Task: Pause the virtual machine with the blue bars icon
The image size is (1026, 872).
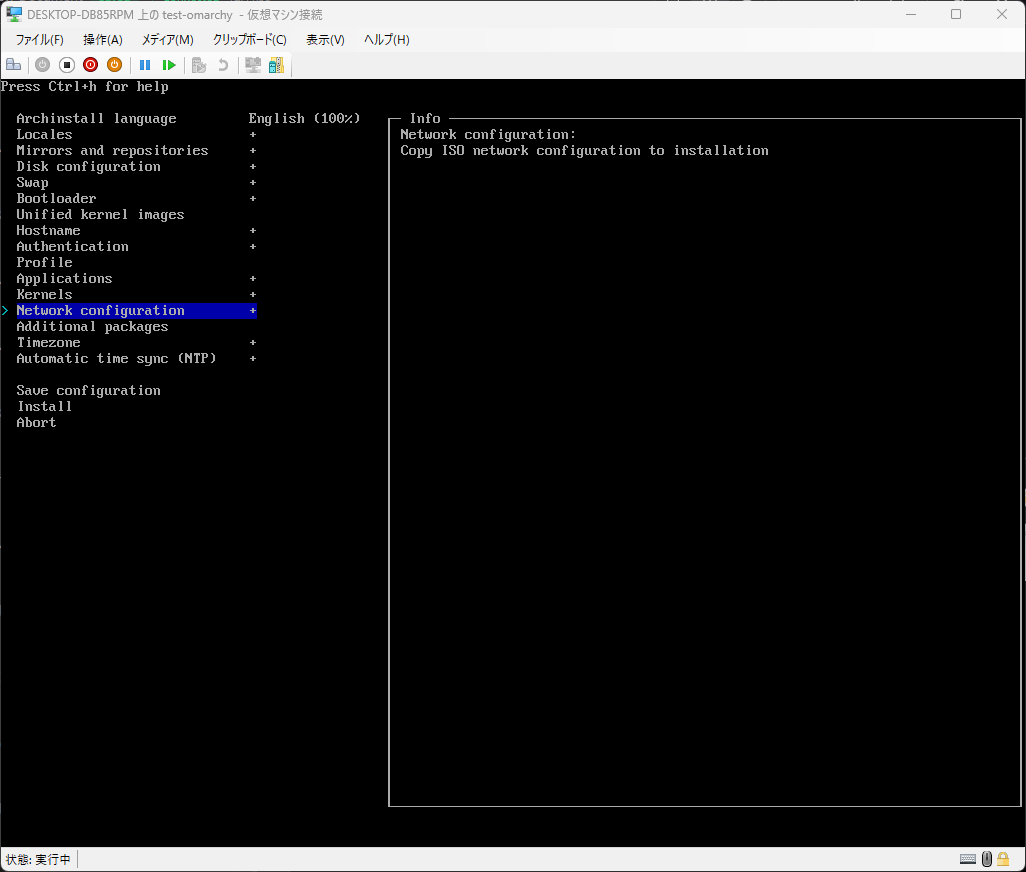Action: (145, 65)
